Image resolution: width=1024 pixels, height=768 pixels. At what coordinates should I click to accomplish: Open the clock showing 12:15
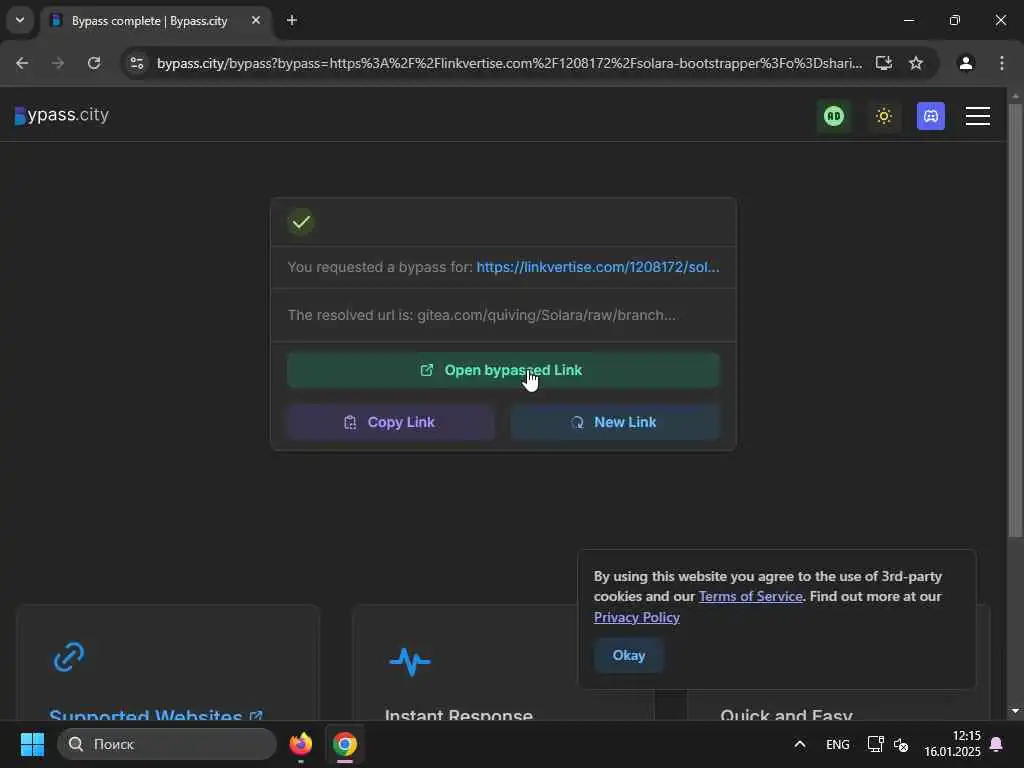coord(953,744)
